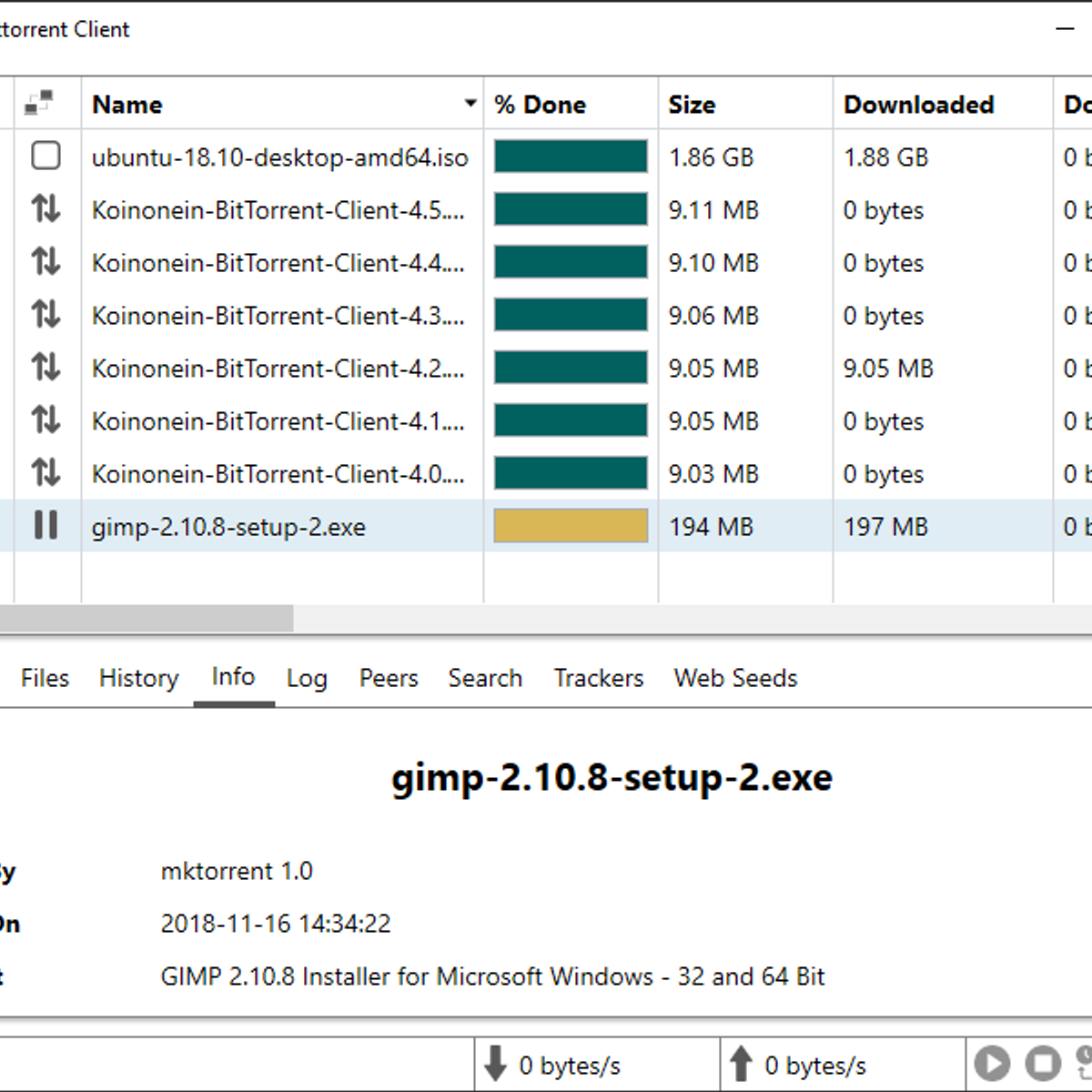
Task: Click the 1.86 GB size cell
Action: pyautogui.click(x=711, y=157)
